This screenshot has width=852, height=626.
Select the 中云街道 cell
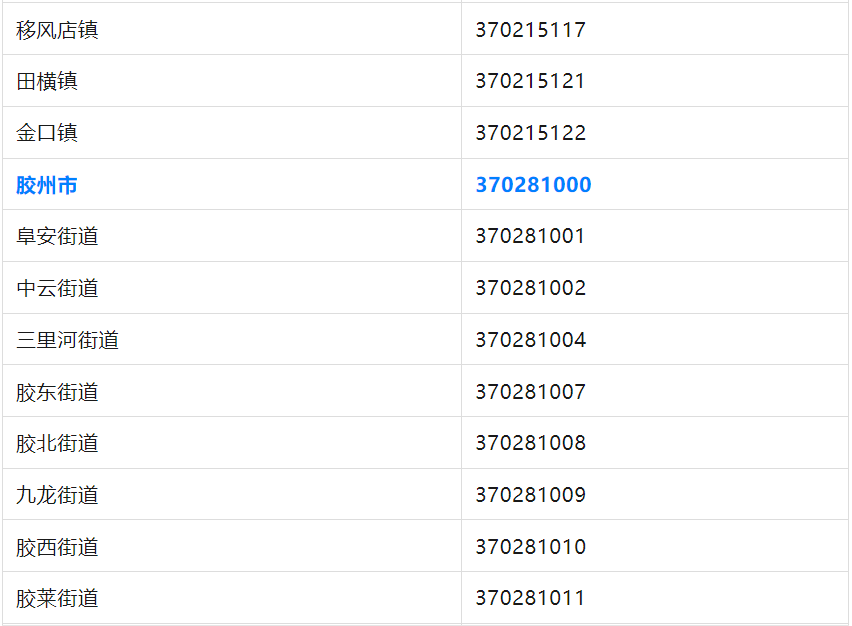(57, 289)
